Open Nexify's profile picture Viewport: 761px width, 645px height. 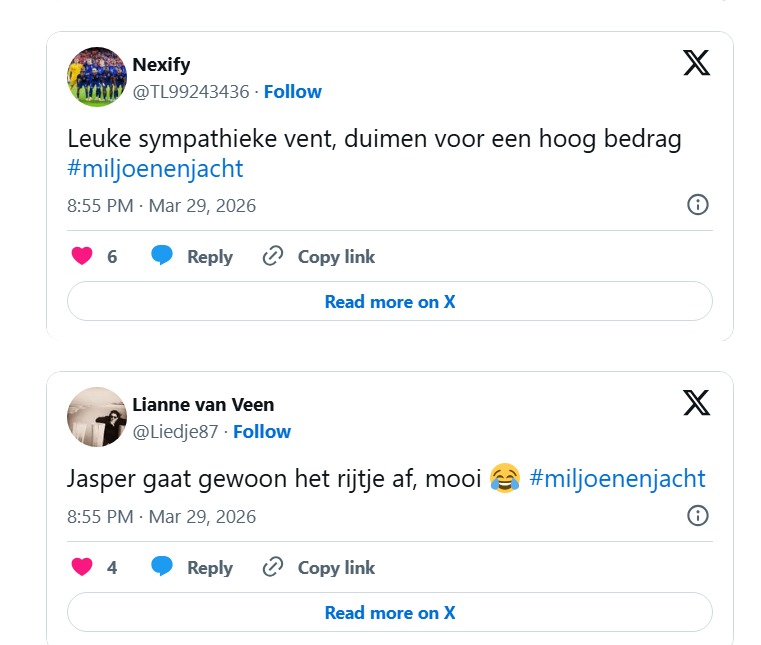(x=97, y=77)
